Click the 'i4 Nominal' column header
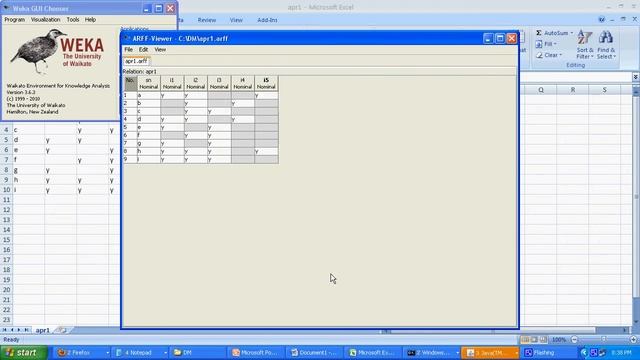 coord(242,83)
